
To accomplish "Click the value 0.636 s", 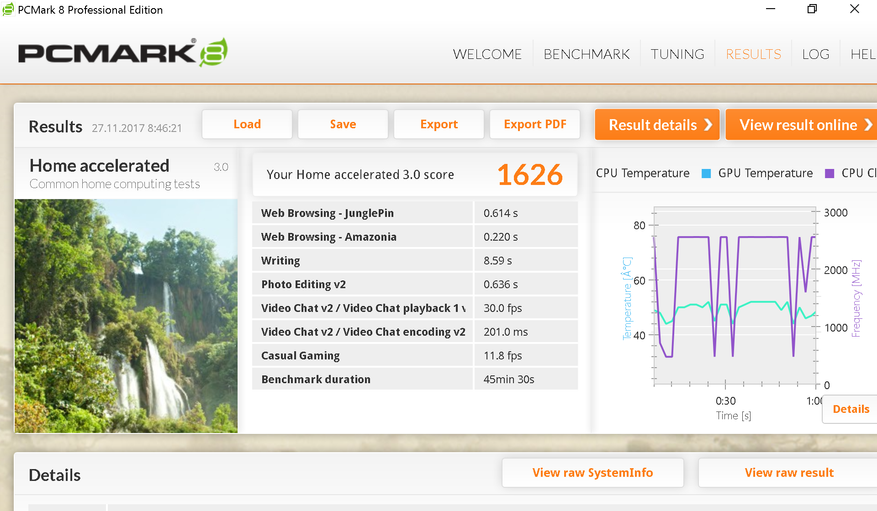I will pos(501,285).
